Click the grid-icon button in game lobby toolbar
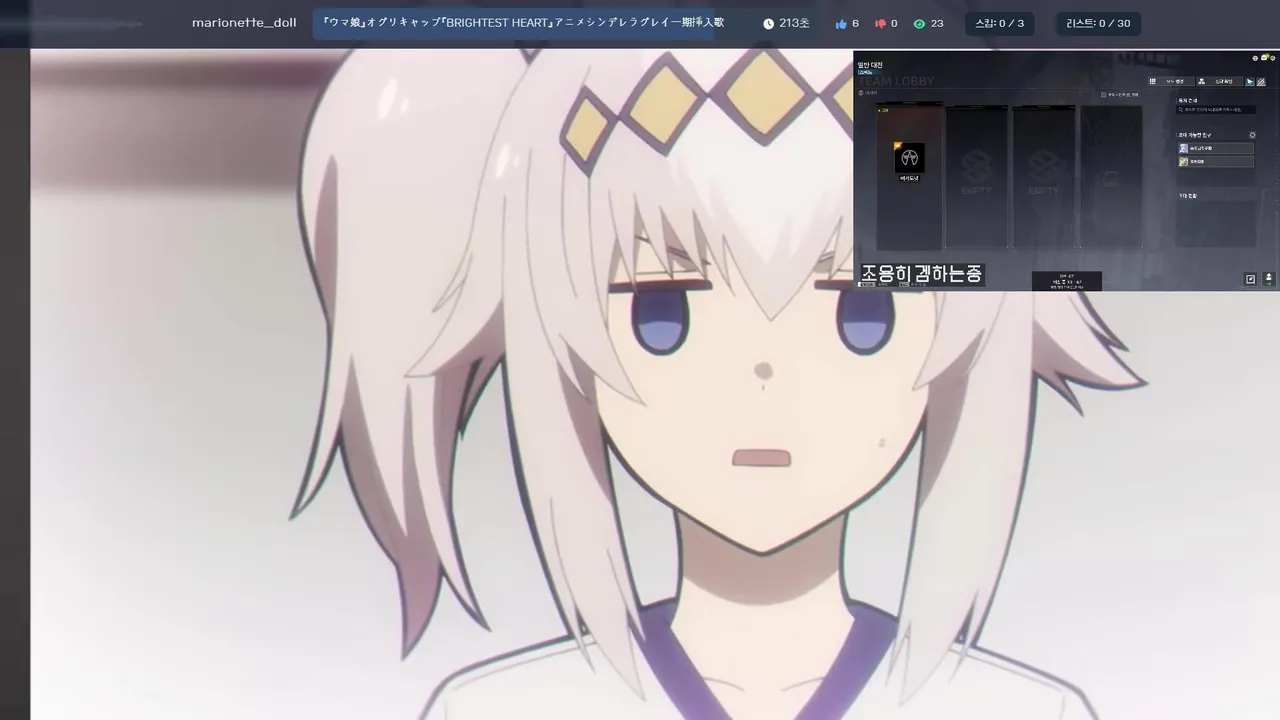 click(1171, 81)
